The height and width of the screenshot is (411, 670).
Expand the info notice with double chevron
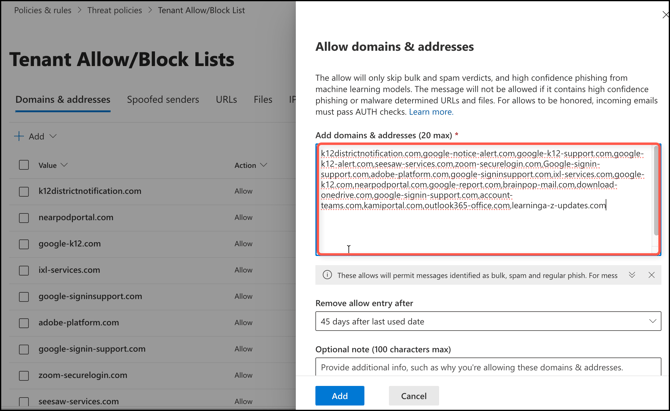[632, 275]
